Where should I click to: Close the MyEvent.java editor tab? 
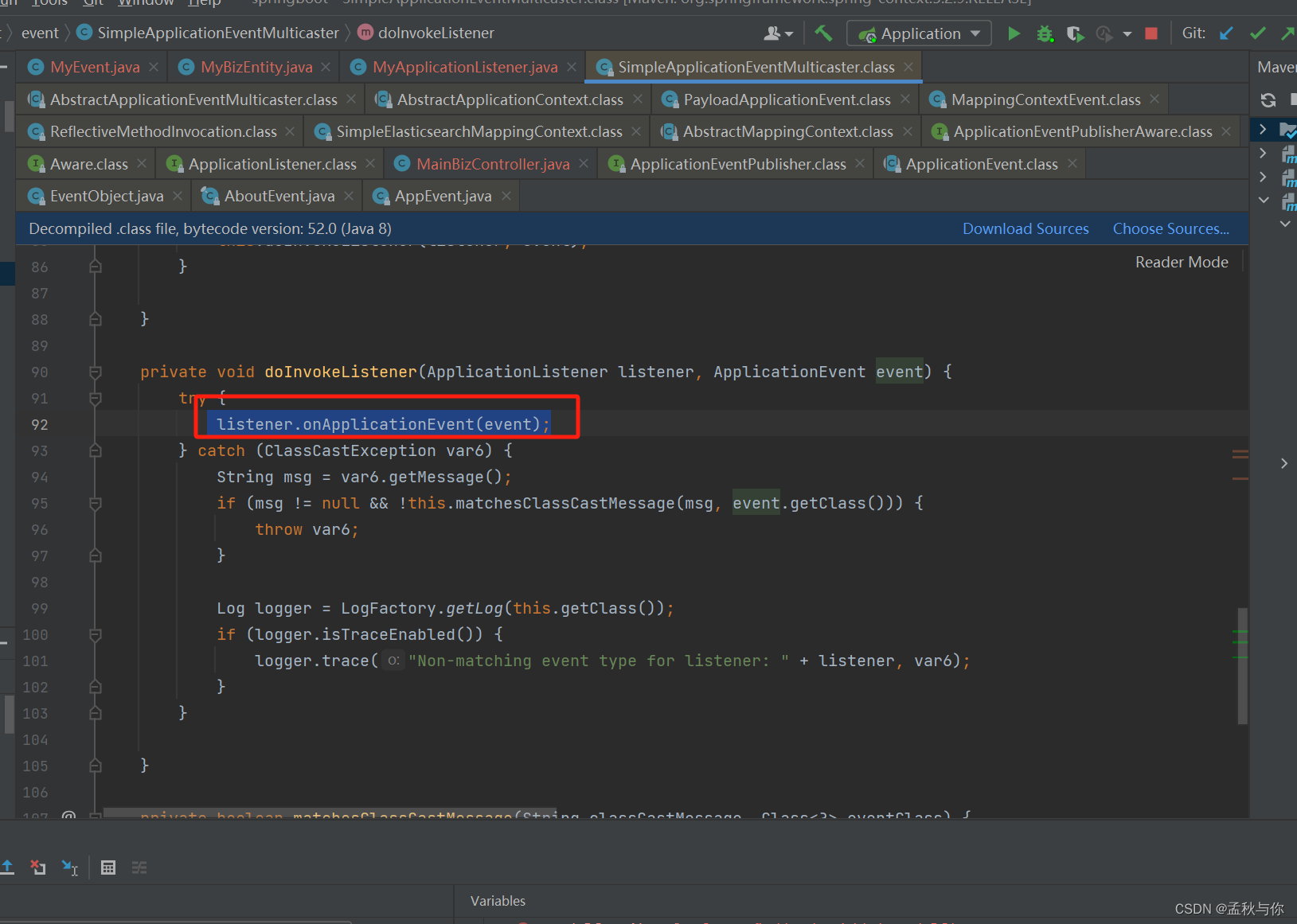pos(153,67)
